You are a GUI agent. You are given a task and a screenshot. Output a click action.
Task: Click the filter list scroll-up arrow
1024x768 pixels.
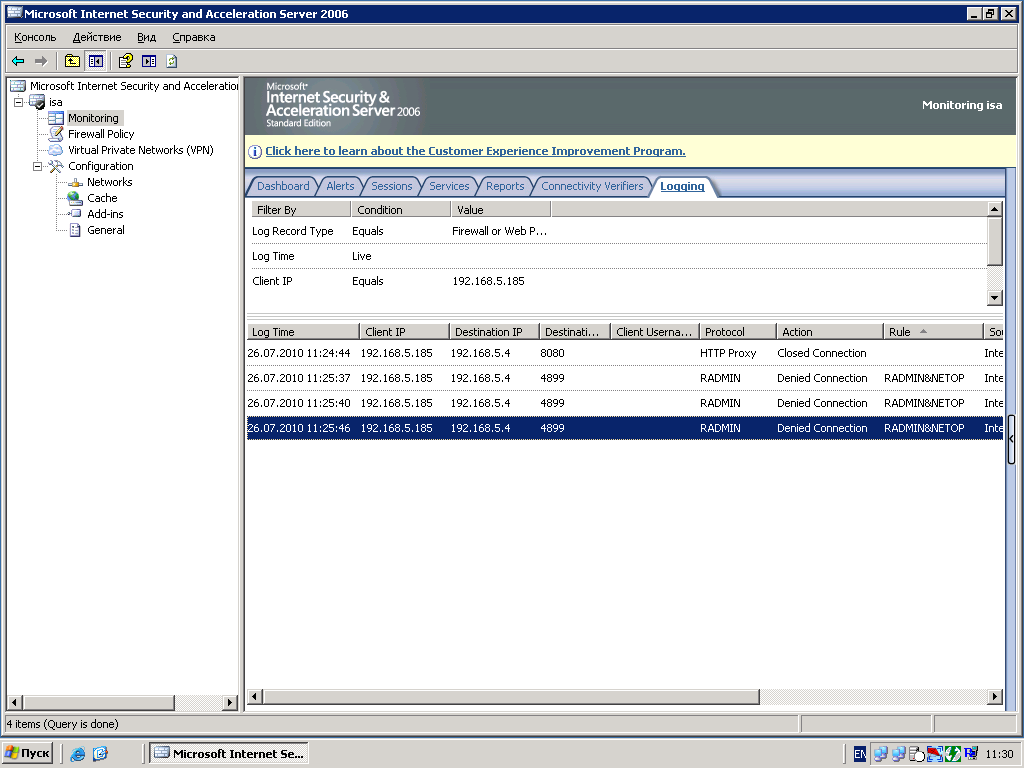point(994,209)
